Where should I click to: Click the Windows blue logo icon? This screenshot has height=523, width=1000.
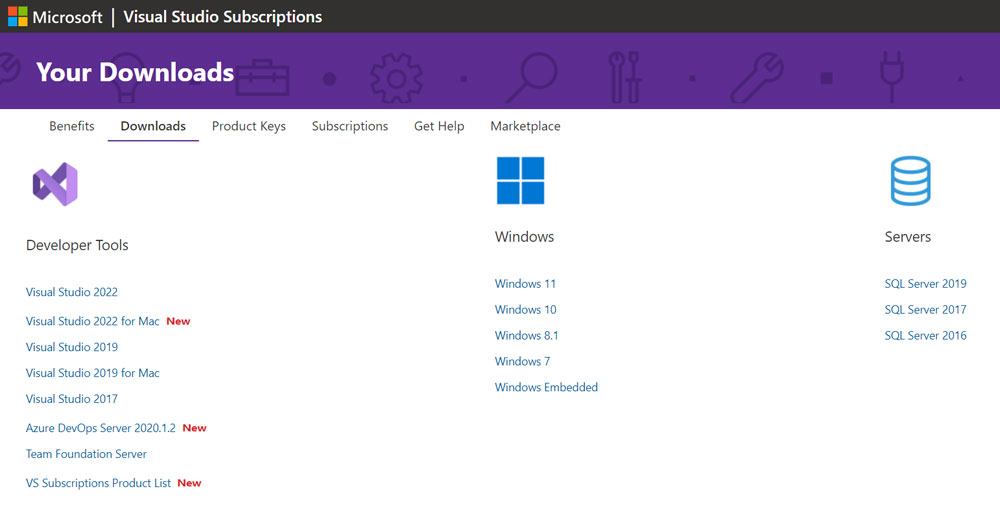[x=520, y=180]
